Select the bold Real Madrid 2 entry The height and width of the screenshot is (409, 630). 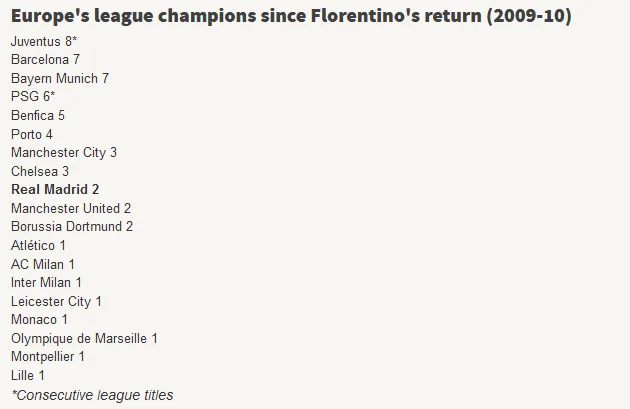pos(55,189)
